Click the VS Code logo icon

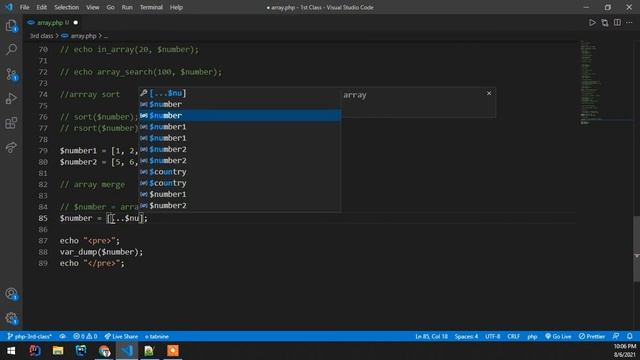coord(9,7)
